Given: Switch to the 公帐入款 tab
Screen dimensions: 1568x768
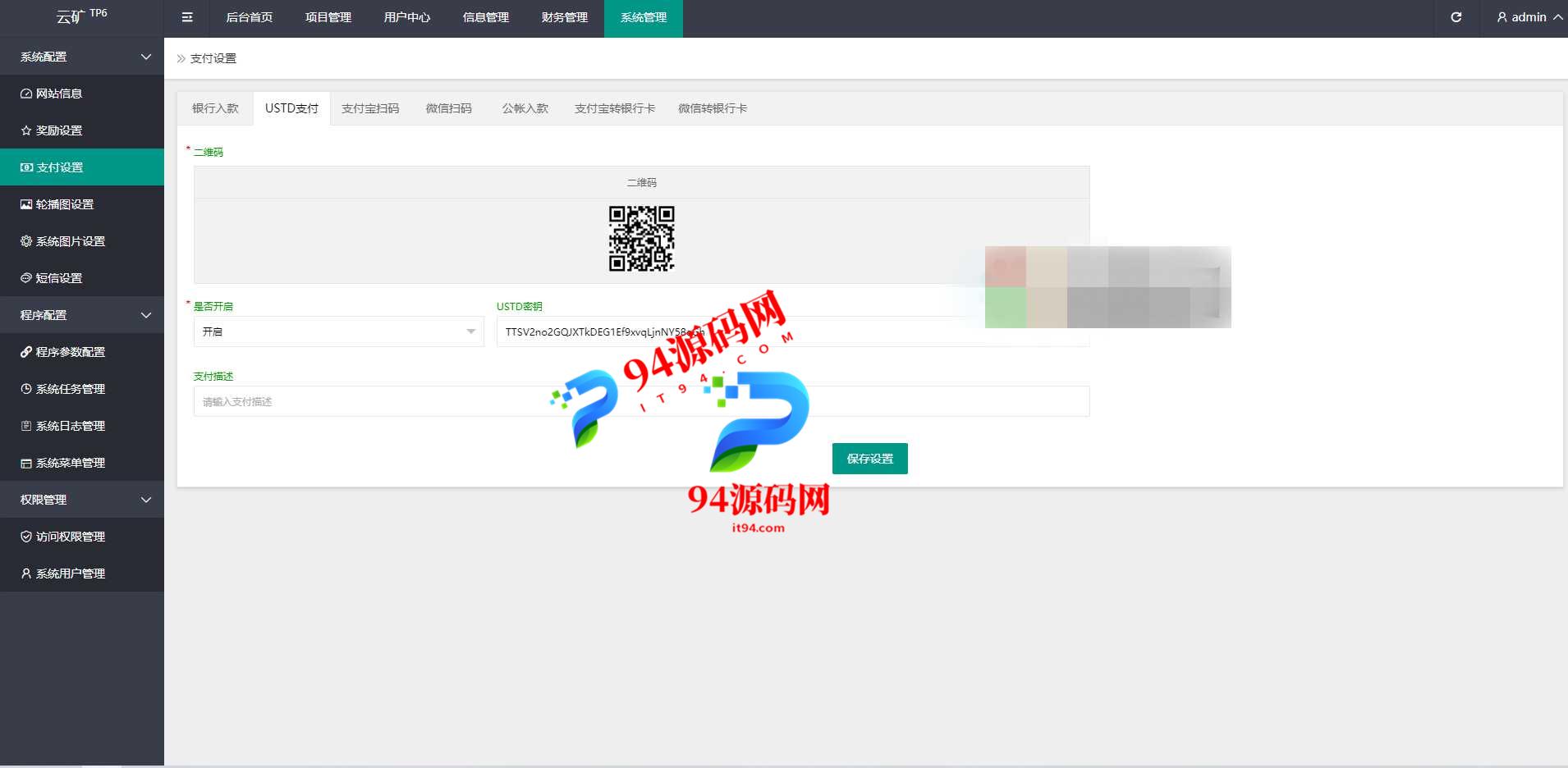Looking at the screenshot, I should (525, 108).
